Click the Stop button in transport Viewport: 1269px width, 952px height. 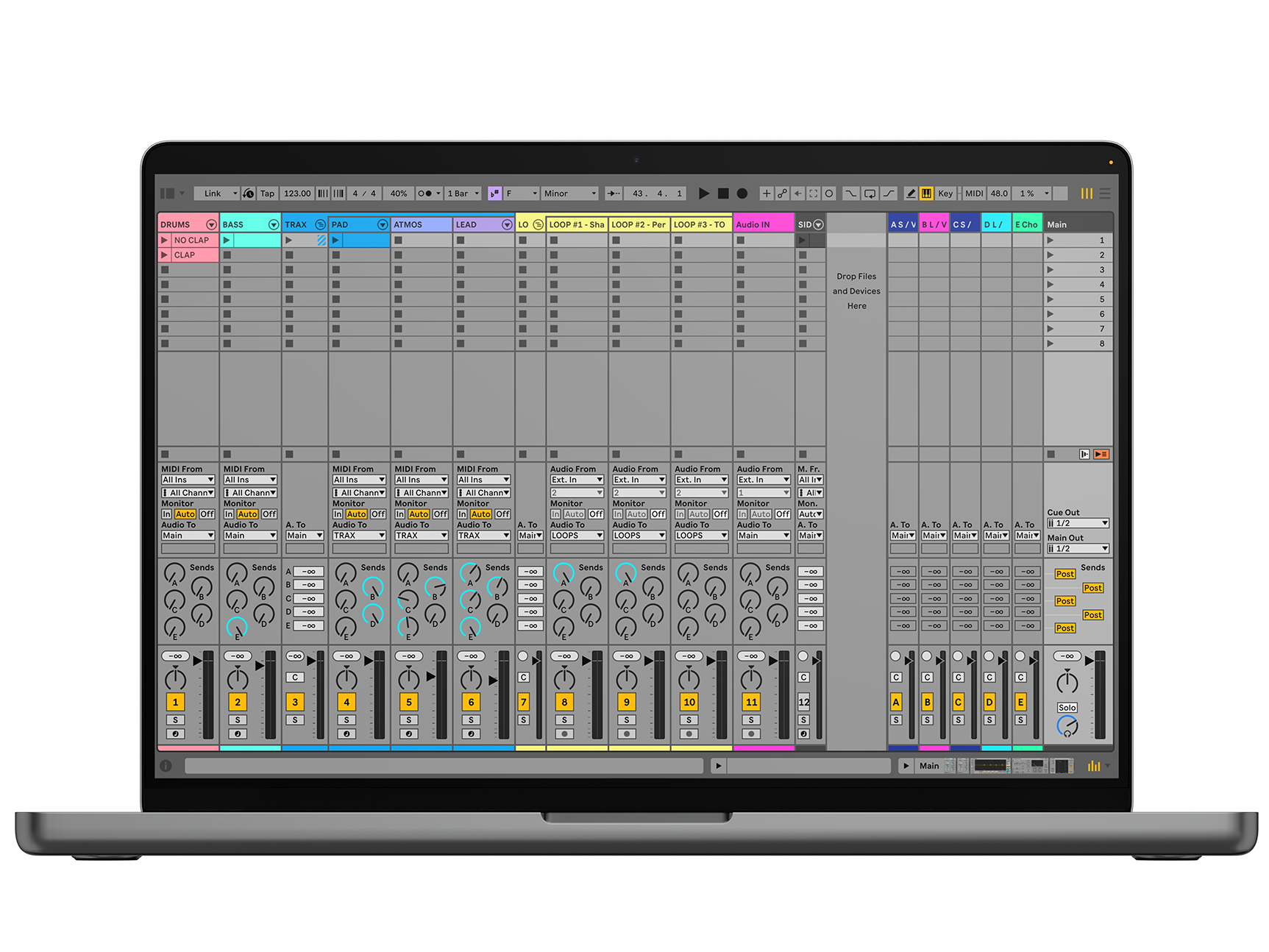(723, 193)
